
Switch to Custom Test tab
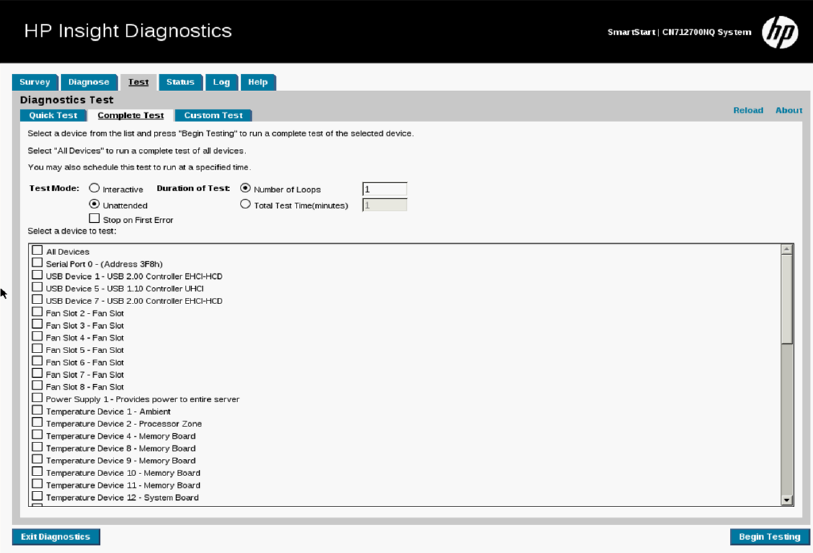tap(213, 115)
